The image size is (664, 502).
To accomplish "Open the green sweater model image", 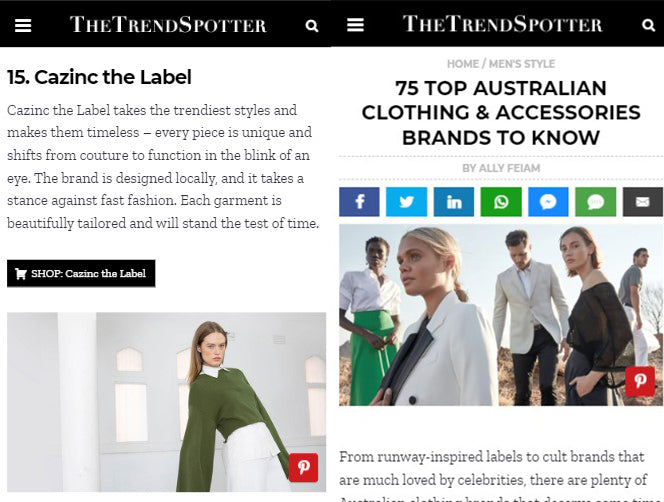I will coord(166,400).
